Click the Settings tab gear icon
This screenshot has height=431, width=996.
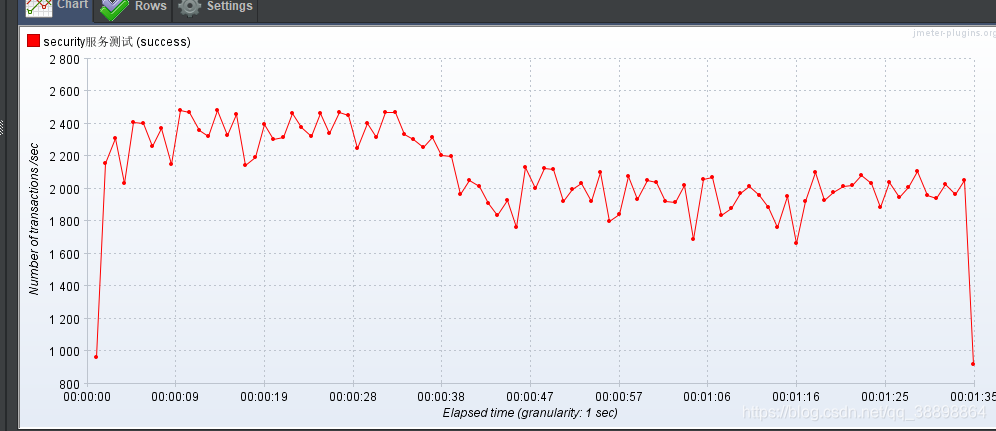coord(189,7)
